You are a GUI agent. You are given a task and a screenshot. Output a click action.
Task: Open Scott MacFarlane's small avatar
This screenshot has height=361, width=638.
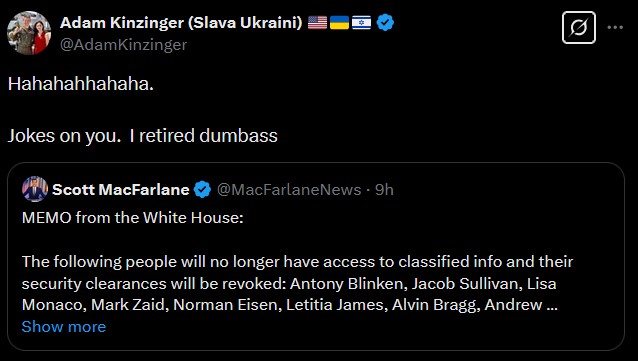click(35, 189)
